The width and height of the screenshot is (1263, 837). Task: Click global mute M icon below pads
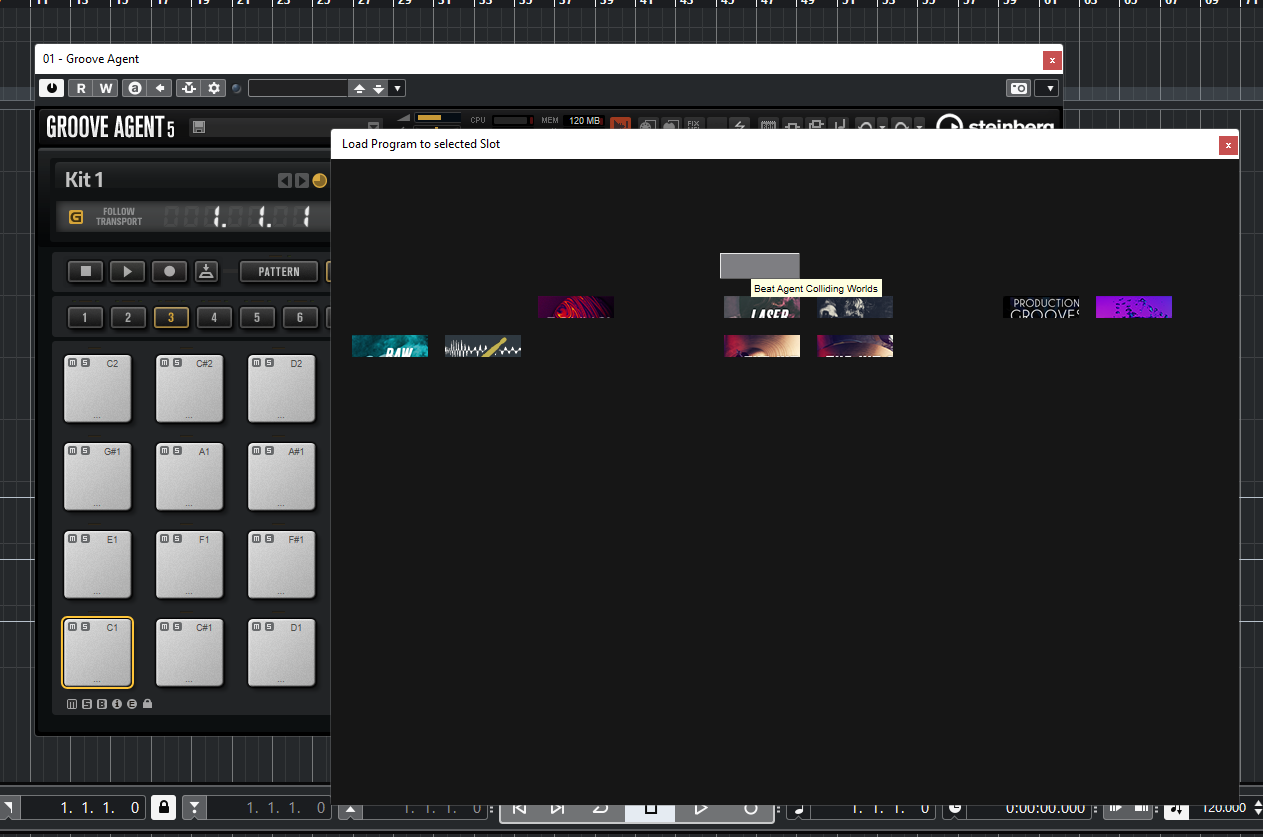(x=72, y=704)
